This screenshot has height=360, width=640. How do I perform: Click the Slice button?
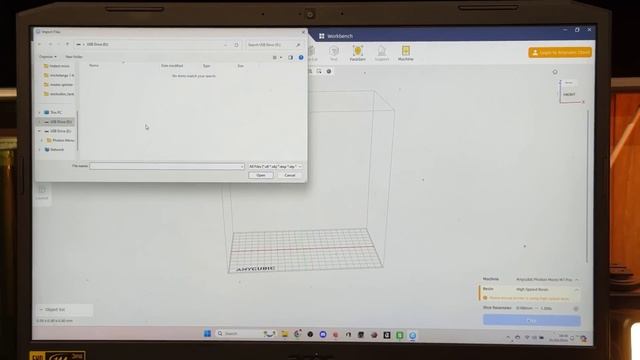pyautogui.click(x=531, y=320)
